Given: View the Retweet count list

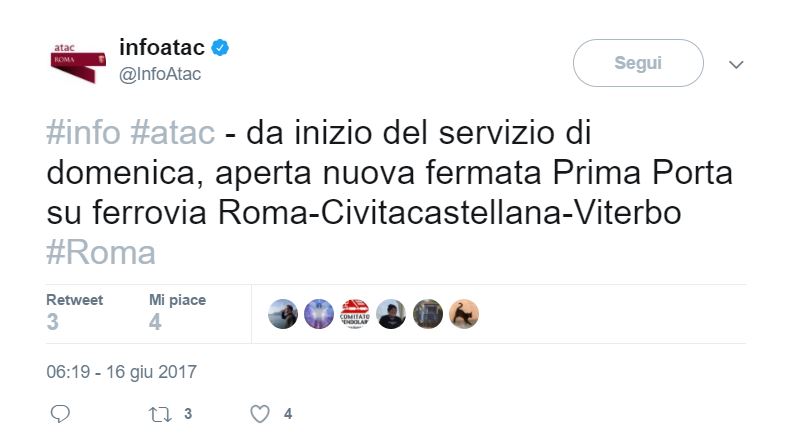Looking at the screenshot, I should coord(74,312).
